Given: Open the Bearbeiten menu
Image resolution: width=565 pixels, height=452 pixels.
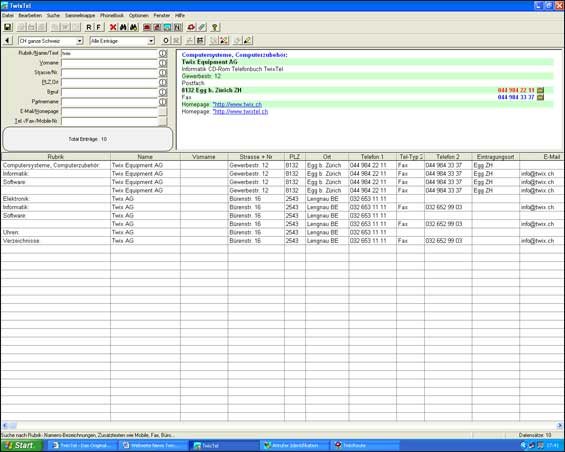Looking at the screenshot, I should coord(30,15).
